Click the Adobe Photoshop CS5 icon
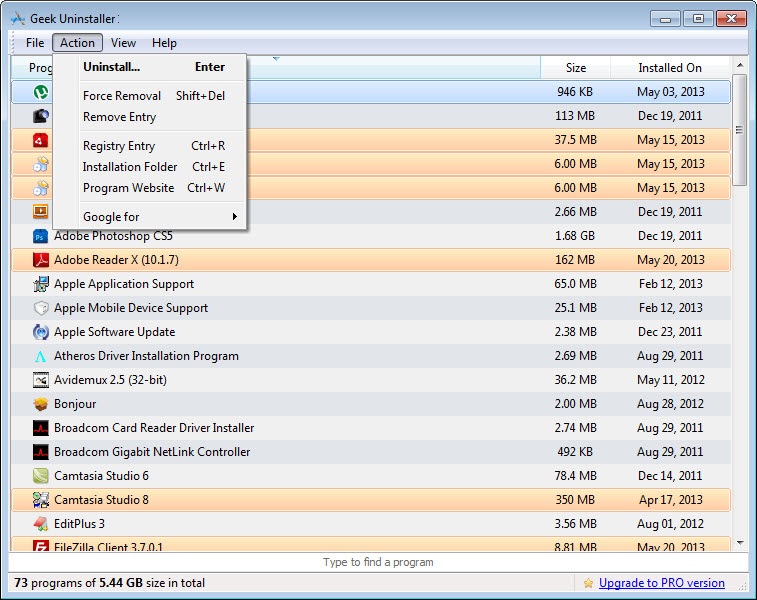 coord(40,236)
